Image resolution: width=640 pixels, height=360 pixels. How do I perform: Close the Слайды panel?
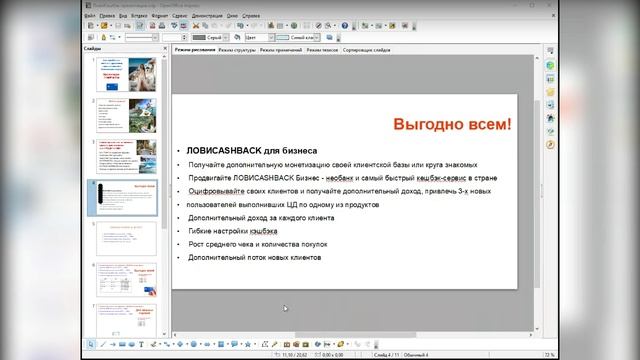(x=165, y=49)
